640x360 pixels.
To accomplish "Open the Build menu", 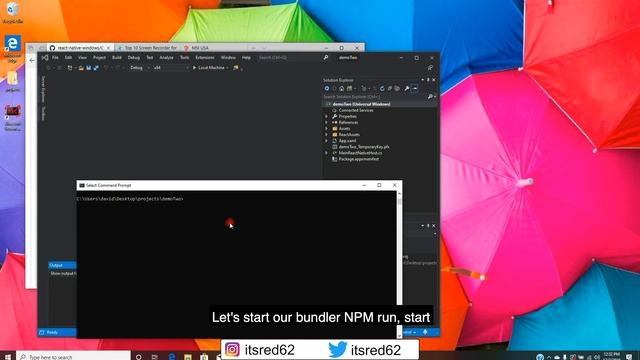I will [117, 58].
